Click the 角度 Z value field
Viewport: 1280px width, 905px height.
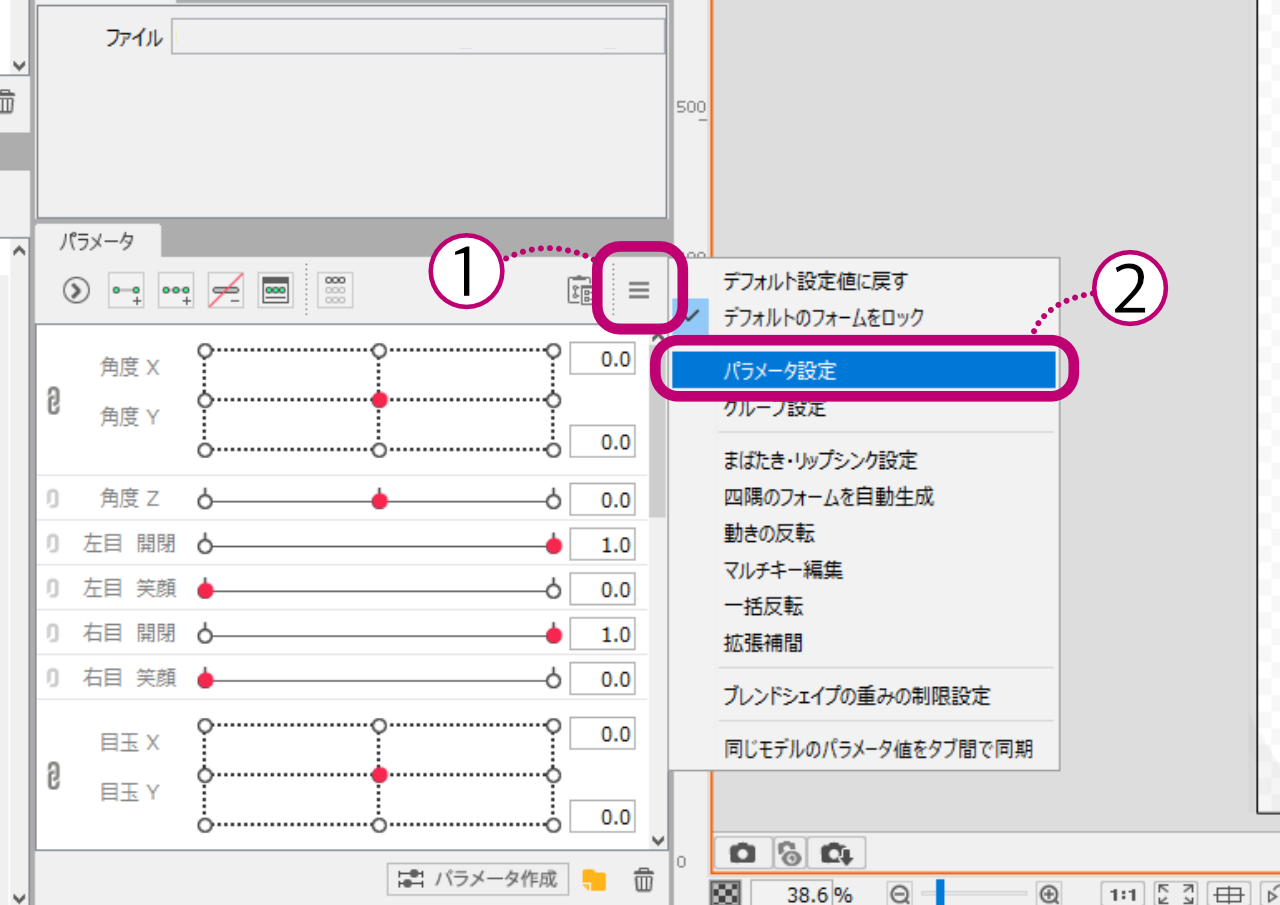[602, 500]
